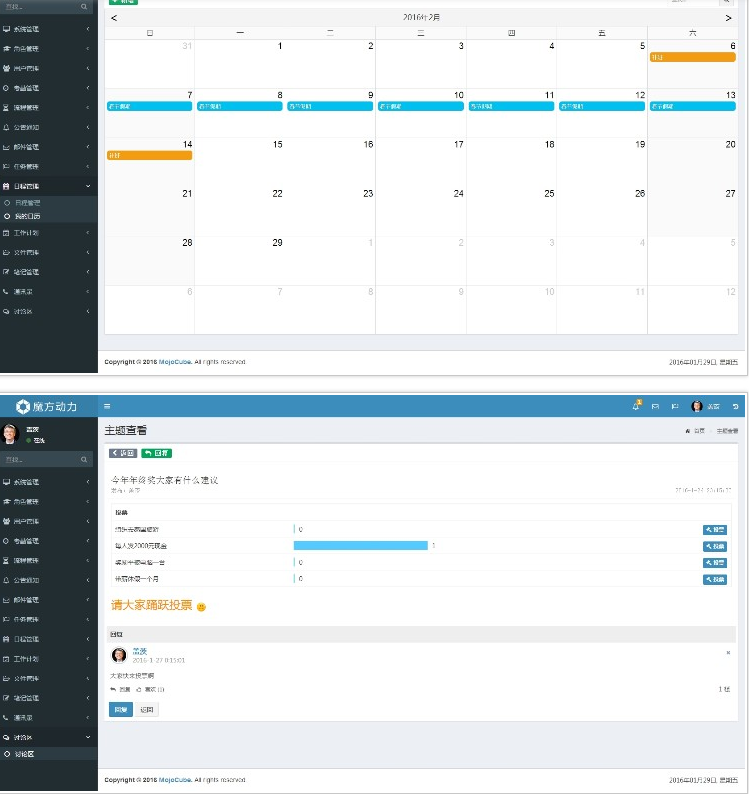Open the envelope mail icon in the header
Screen dimensions: 749x794
[x=656, y=406]
